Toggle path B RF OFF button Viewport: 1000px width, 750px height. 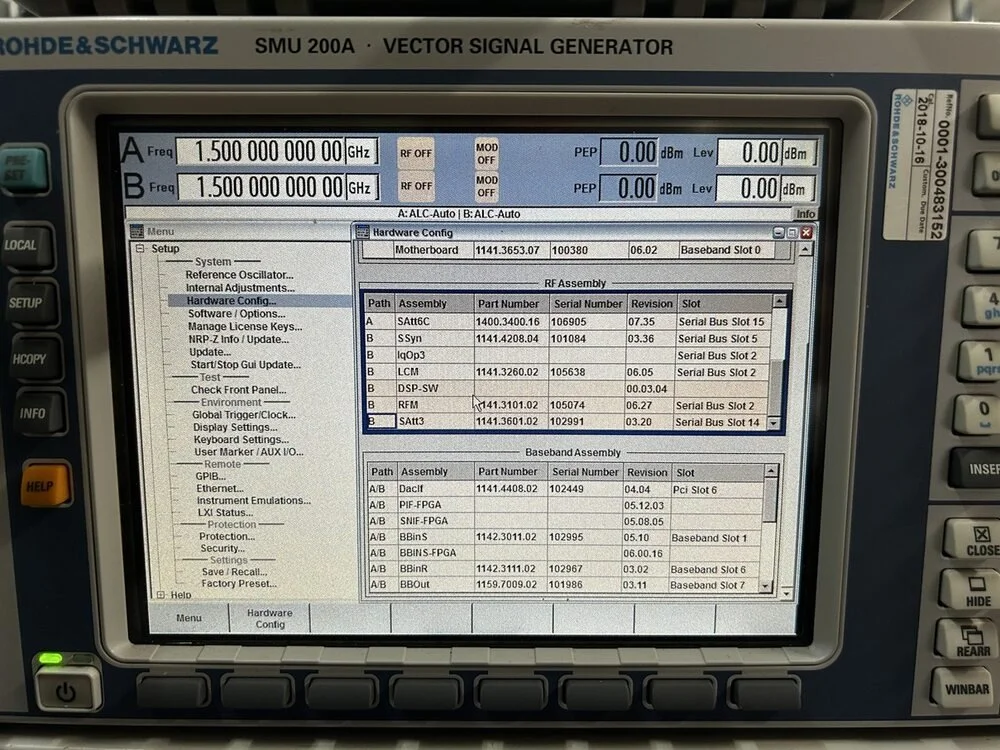(x=416, y=186)
